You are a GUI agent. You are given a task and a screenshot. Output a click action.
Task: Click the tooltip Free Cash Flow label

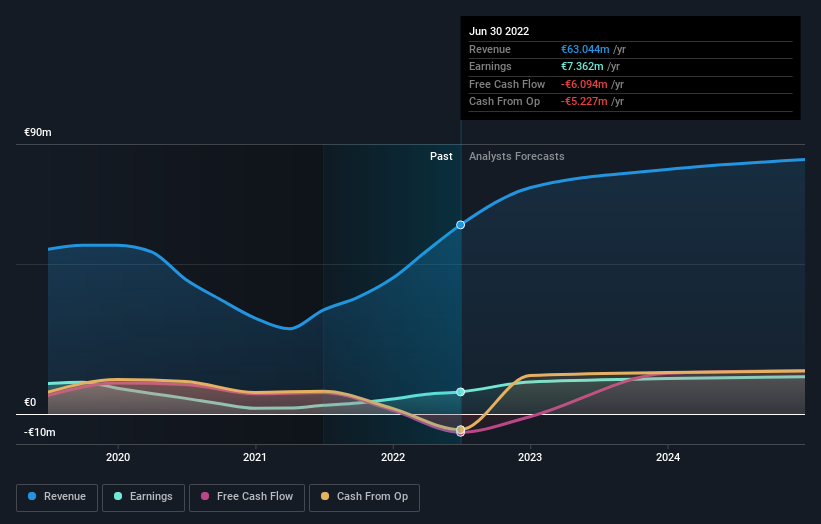point(507,84)
